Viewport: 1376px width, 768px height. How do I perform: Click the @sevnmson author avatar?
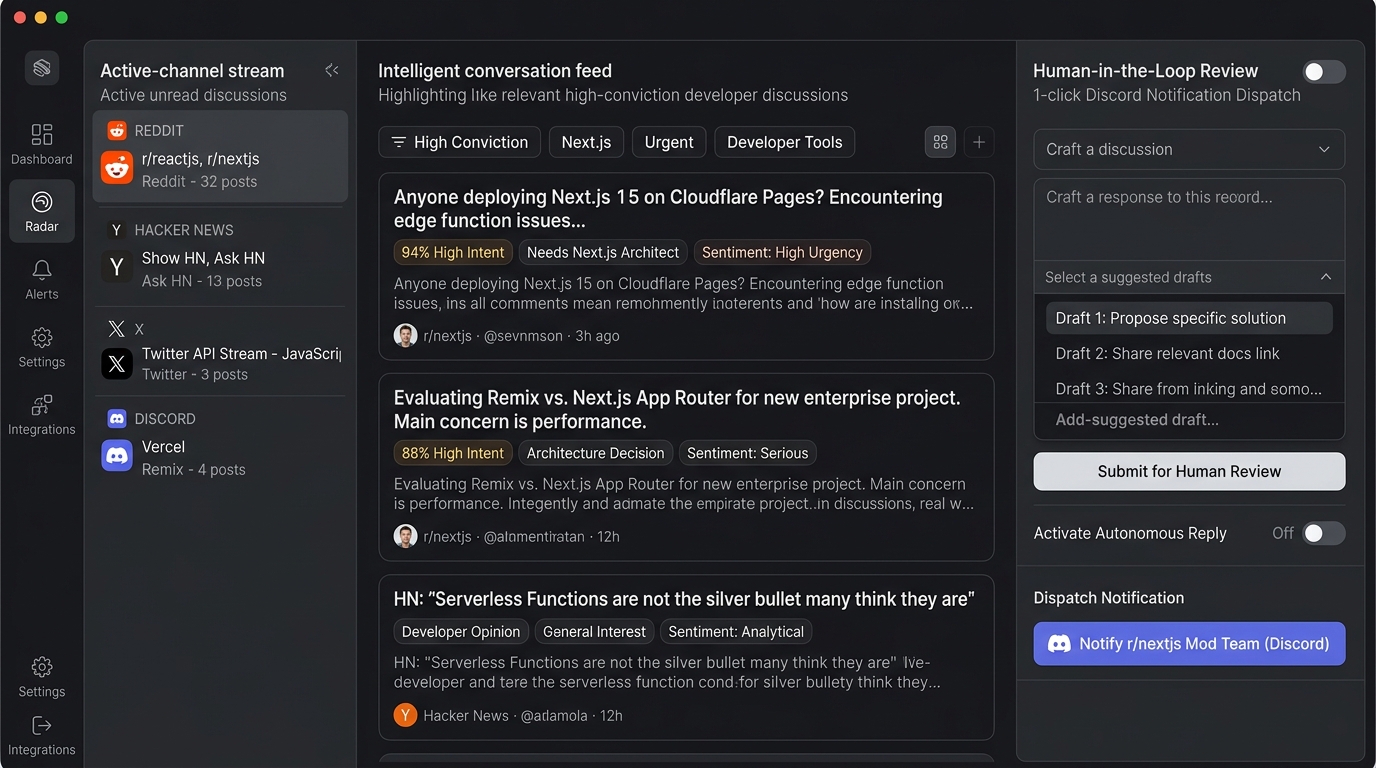(x=405, y=336)
